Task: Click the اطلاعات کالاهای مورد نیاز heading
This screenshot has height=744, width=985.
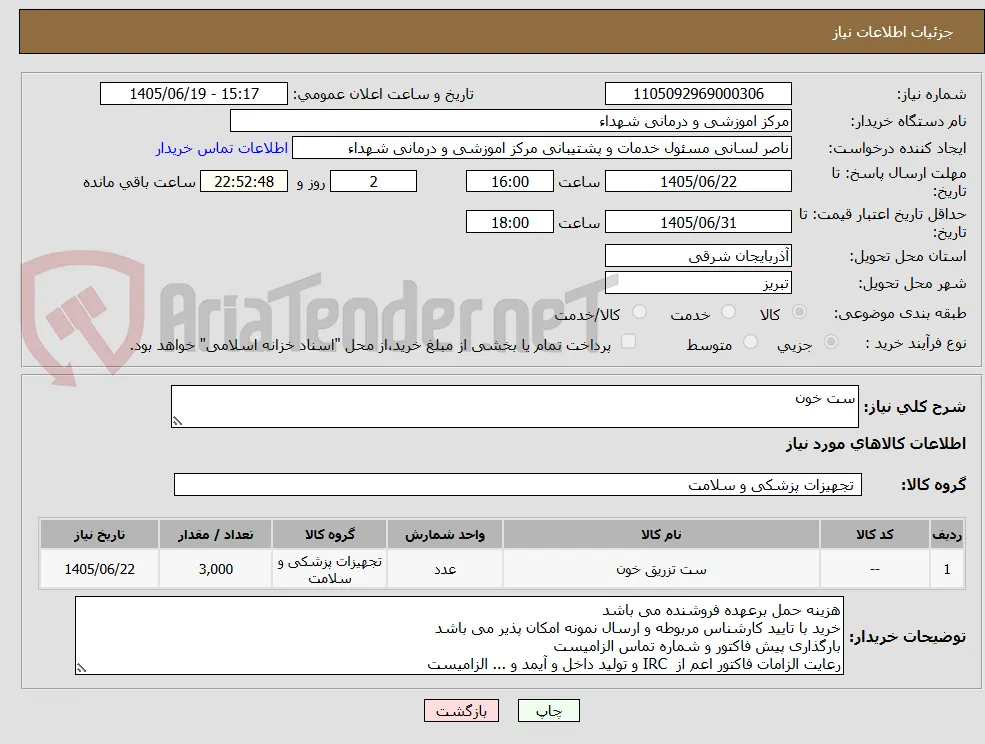Action: point(876,444)
